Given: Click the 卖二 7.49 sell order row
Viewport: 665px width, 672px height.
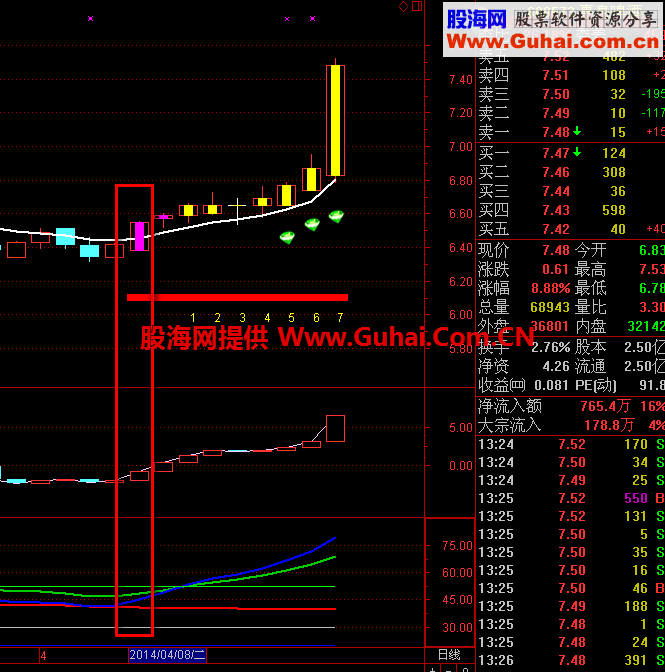Looking at the screenshot, I should [571, 113].
